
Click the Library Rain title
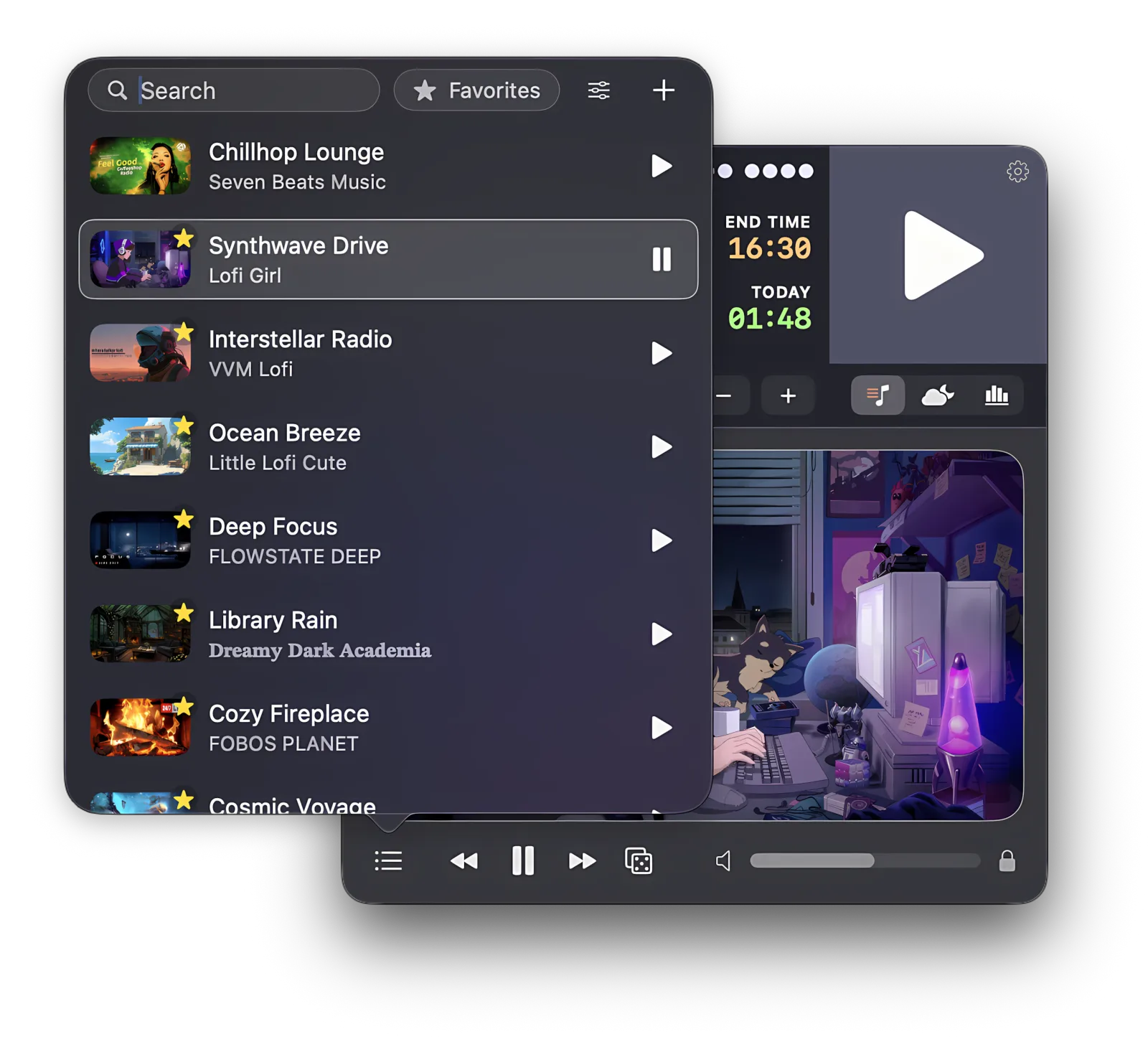pyautogui.click(x=273, y=620)
